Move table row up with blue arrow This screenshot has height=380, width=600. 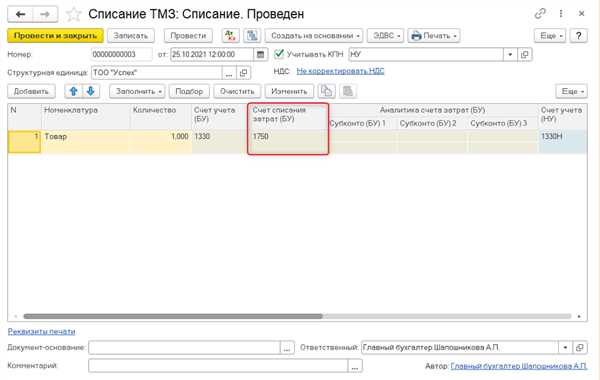point(73,91)
